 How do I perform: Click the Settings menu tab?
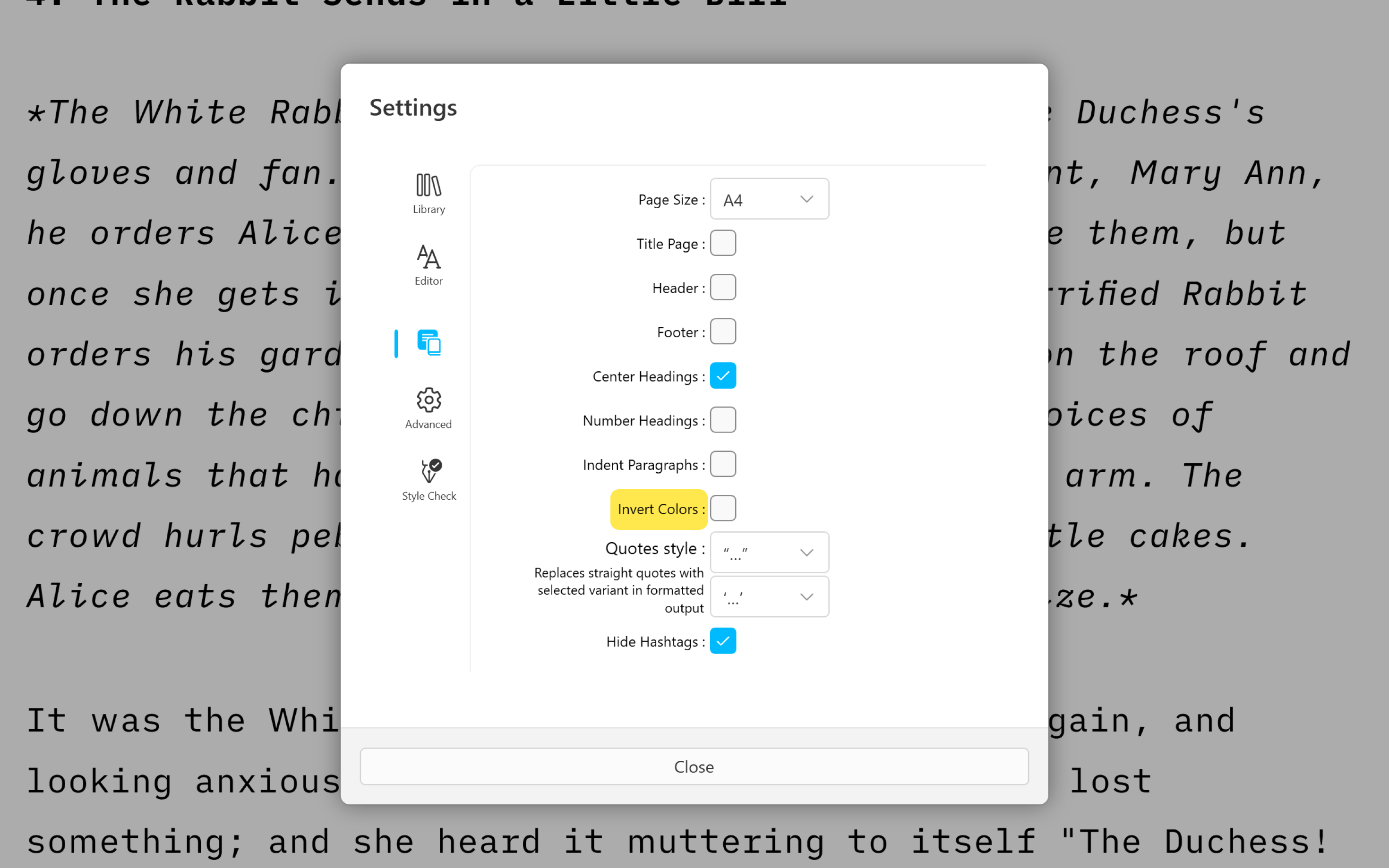429,343
